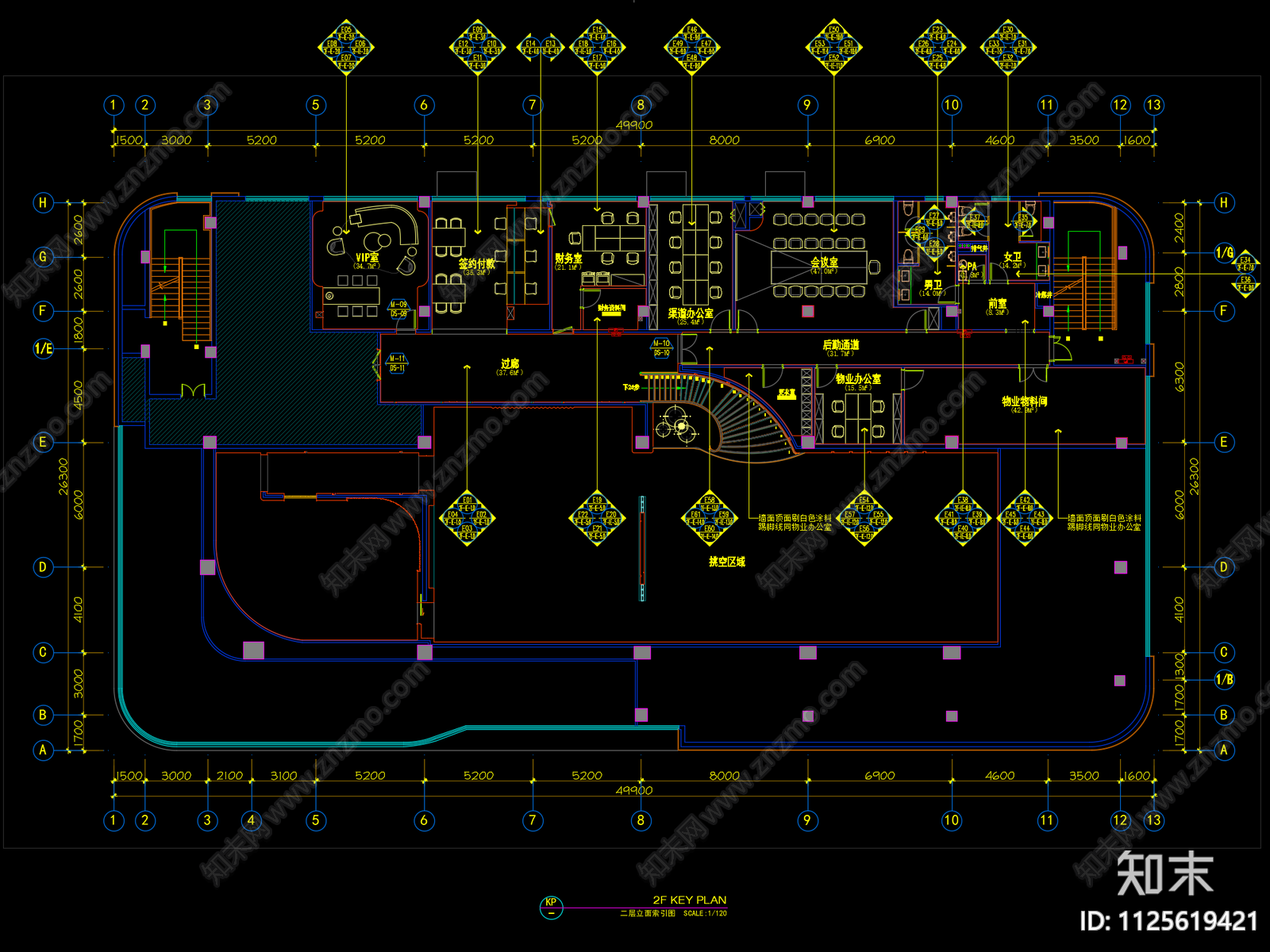
Task: Click the 过廊 corridor label
Action: point(510,363)
